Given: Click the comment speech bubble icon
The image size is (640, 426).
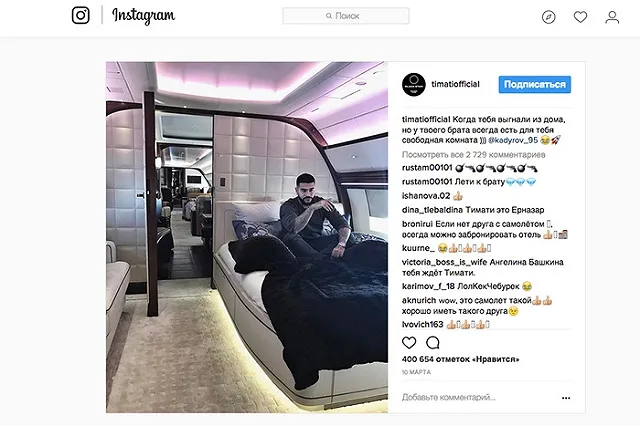Looking at the screenshot, I should (433, 342).
